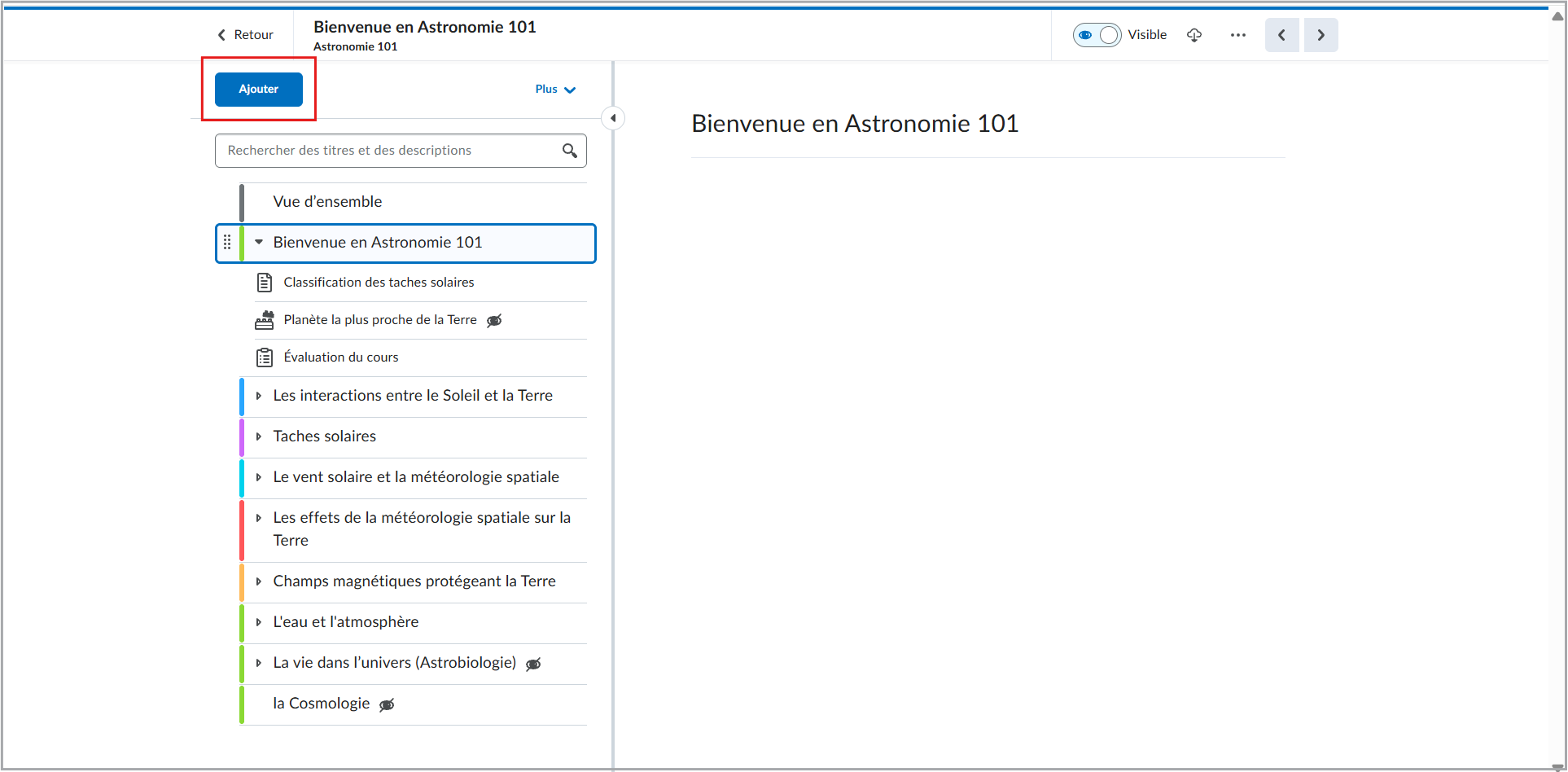Click the checklist icon for Évaluation du cours
Viewport: 1568px width, 772px height.
click(265, 357)
